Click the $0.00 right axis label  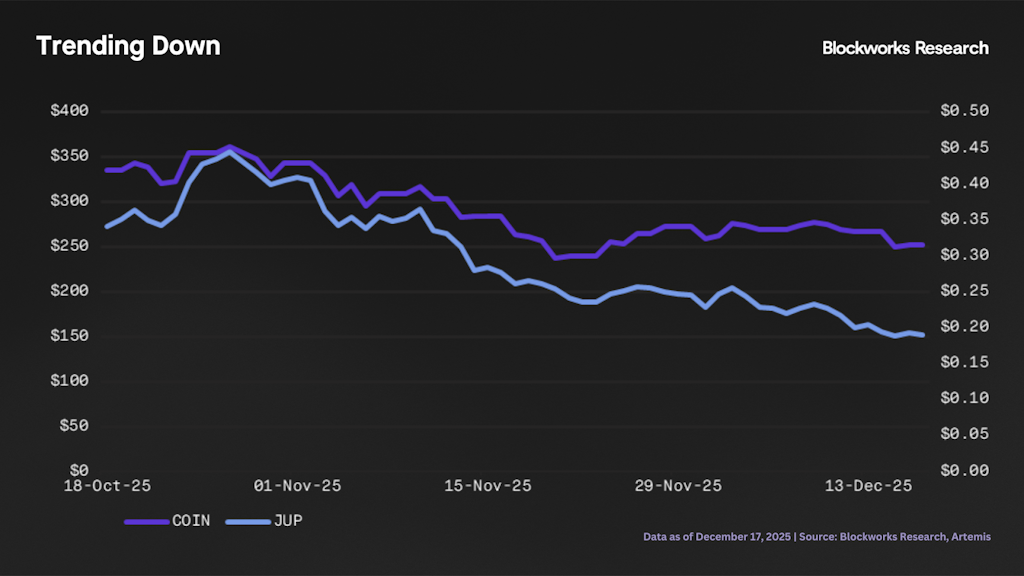click(x=964, y=470)
